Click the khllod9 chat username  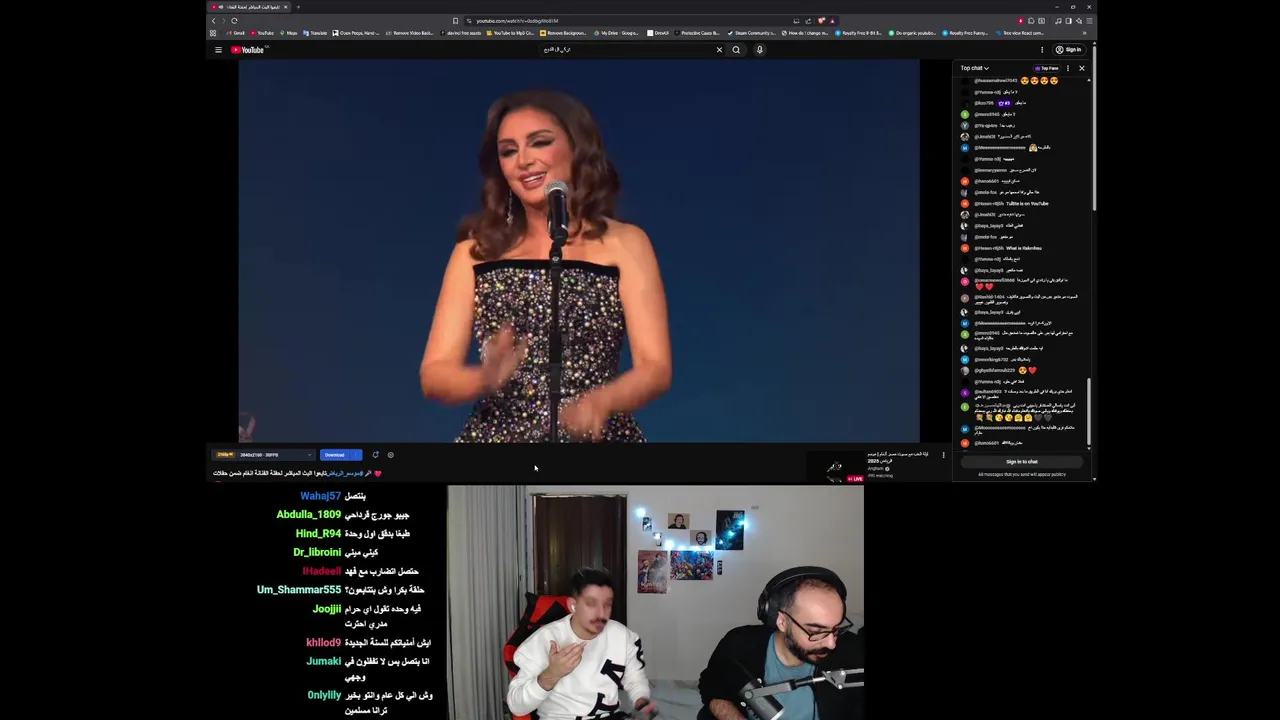coord(323,643)
